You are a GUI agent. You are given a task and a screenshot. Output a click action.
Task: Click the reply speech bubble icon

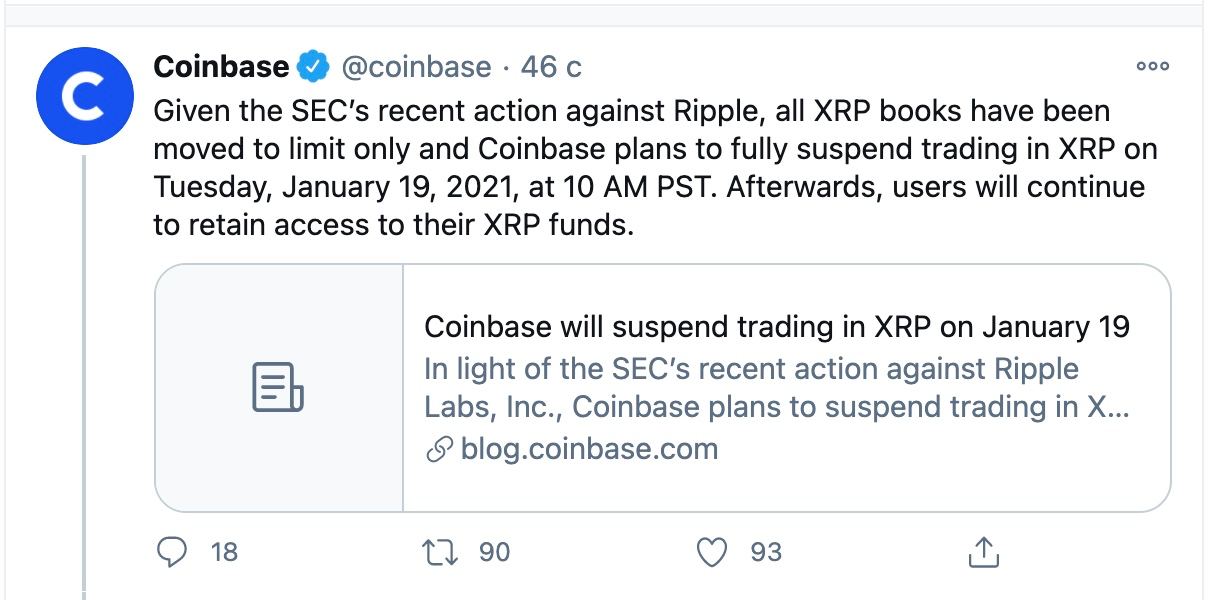(x=174, y=551)
